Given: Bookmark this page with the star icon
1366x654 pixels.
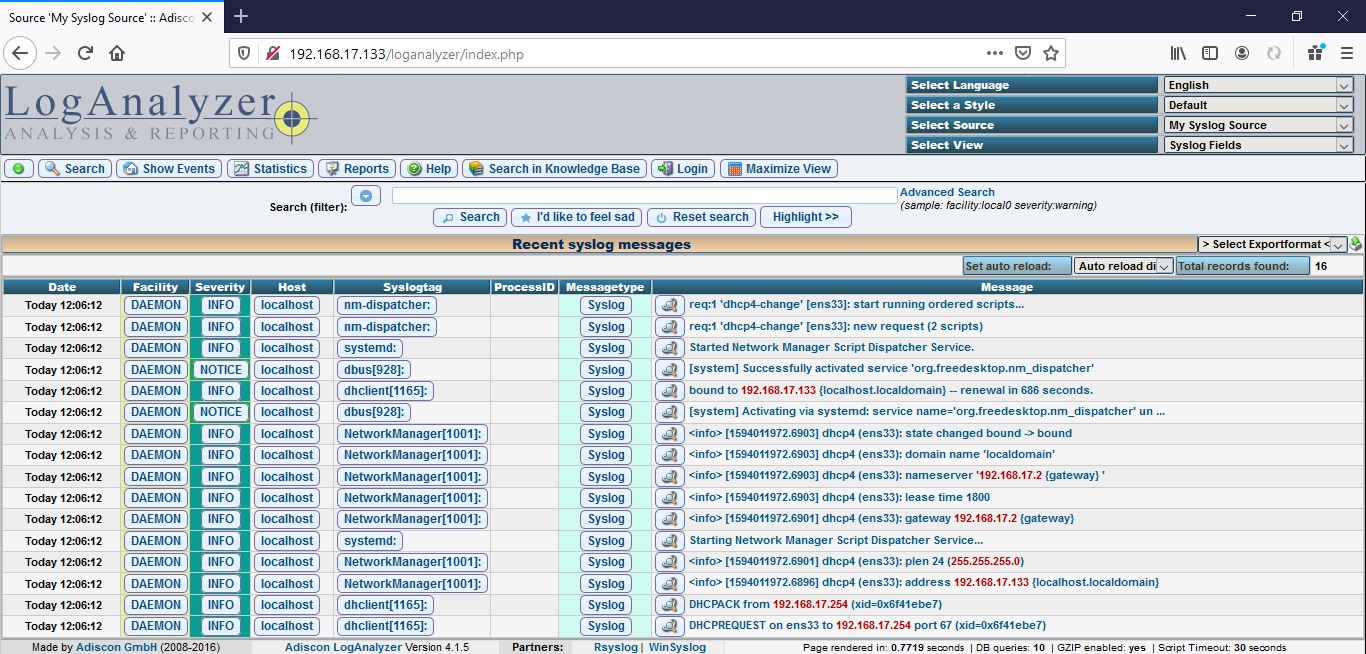Looking at the screenshot, I should point(1051,54).
